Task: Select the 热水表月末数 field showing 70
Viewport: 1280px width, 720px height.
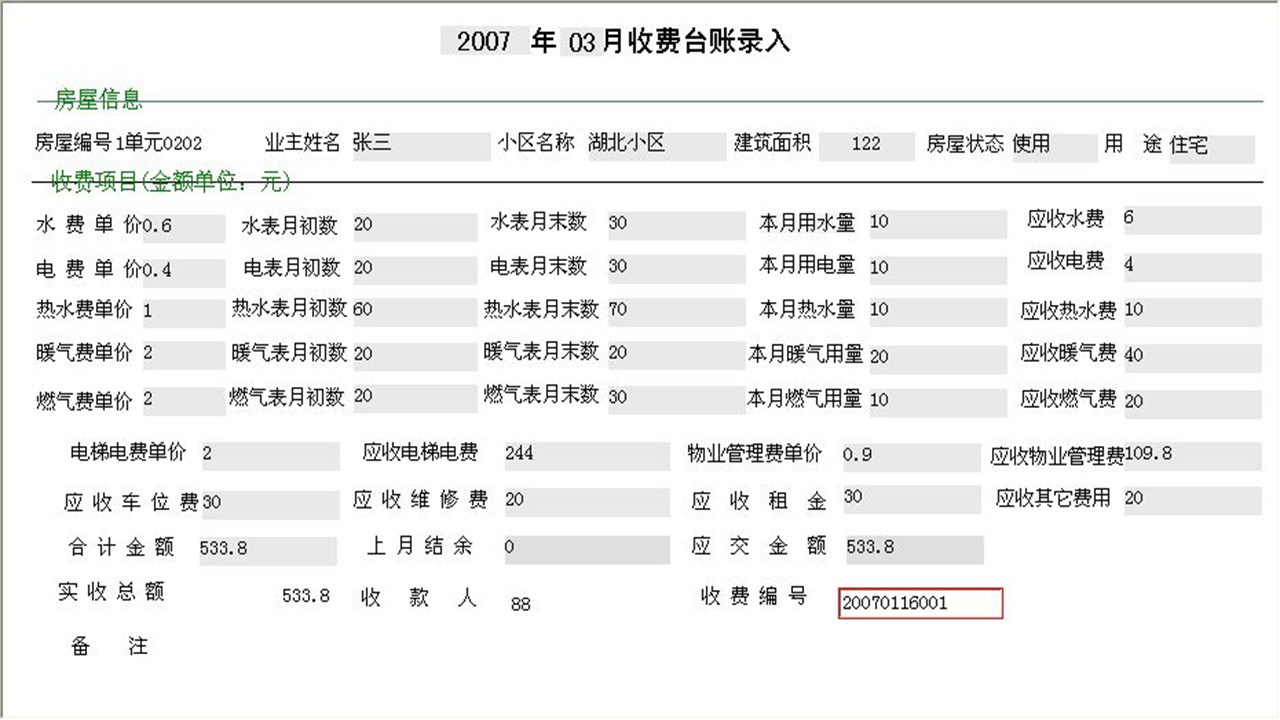Action: pyautogui.click(x=675, y=310)
